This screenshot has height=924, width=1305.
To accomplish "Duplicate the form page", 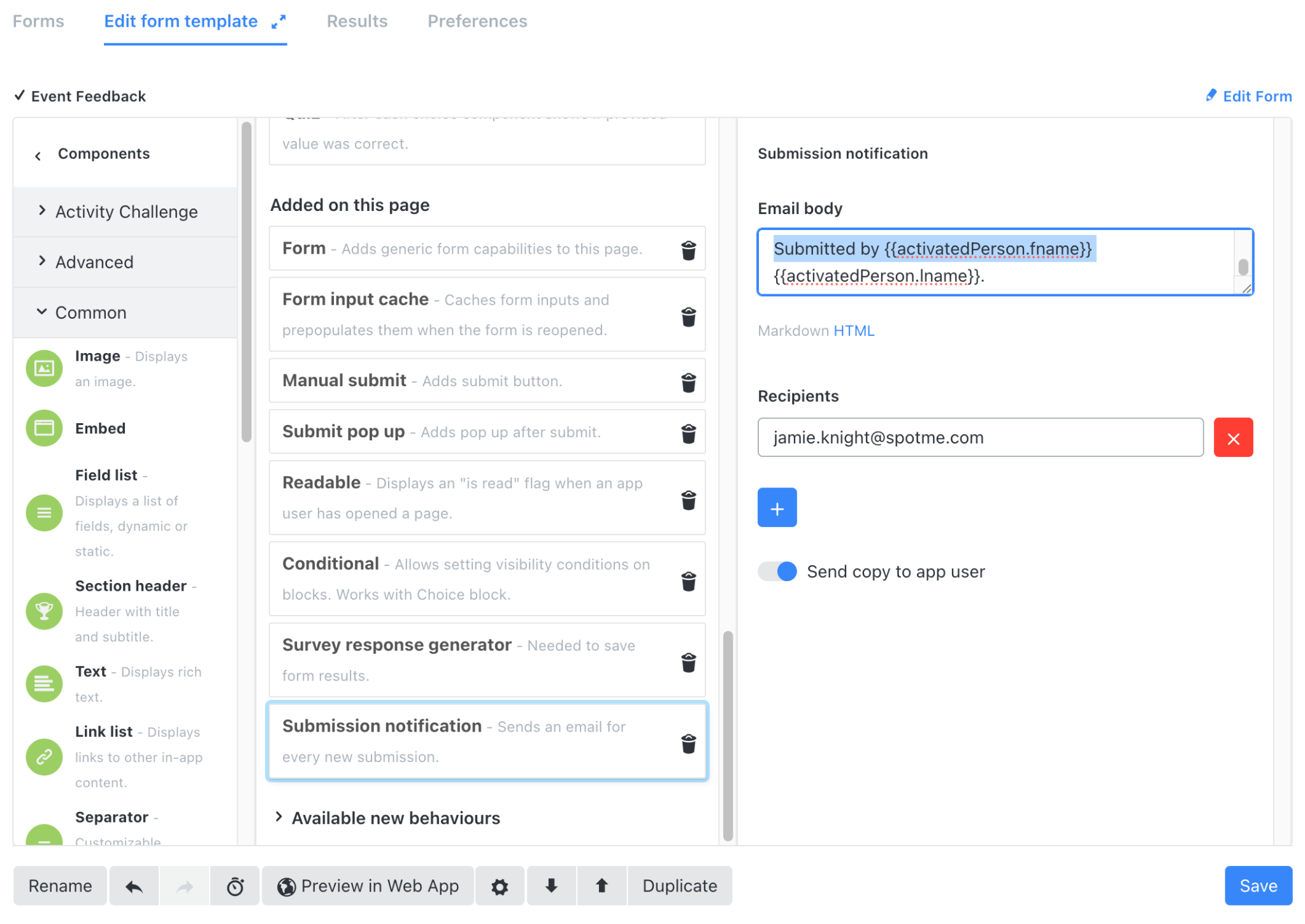I will [x=679, y=885].
